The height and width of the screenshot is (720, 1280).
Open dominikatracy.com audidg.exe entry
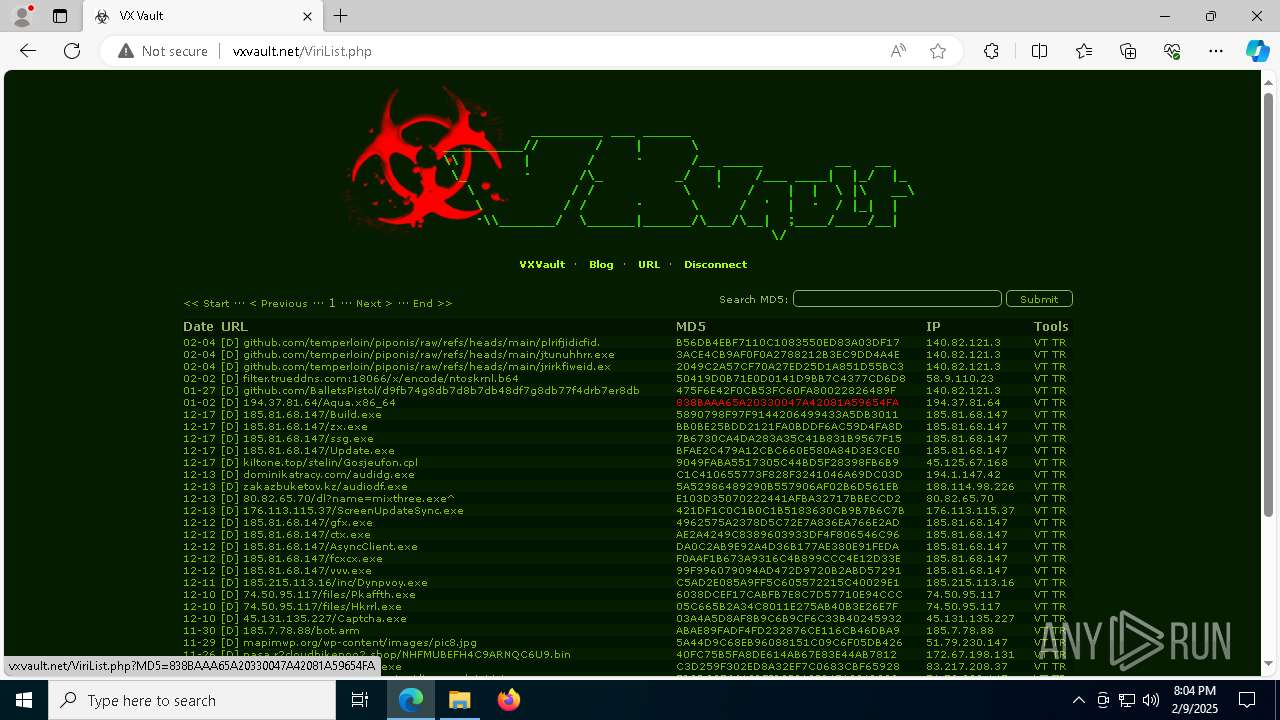[x=329, y=475]
